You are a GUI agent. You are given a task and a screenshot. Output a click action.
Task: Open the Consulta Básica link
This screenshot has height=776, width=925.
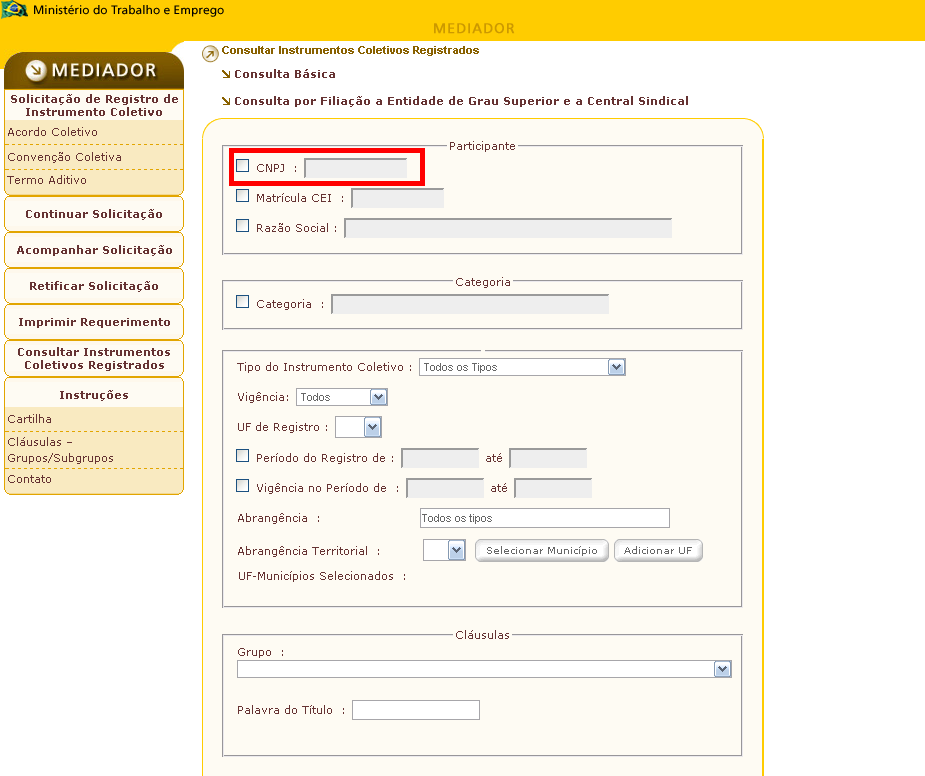284,74
